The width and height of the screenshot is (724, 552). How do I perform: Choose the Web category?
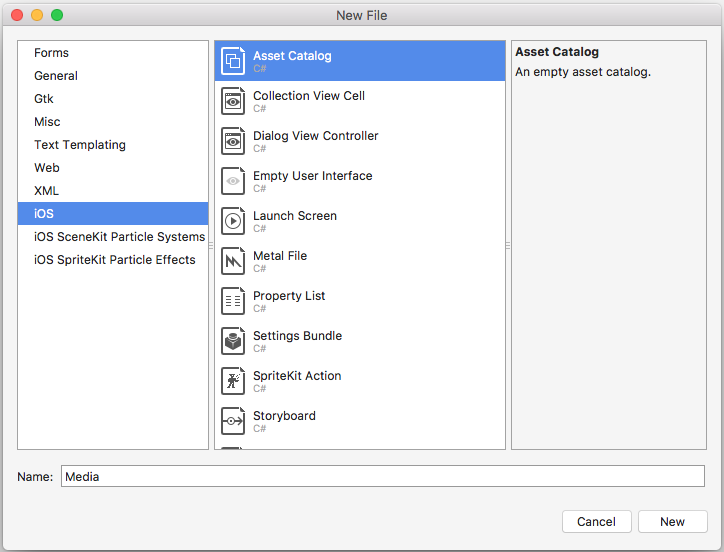click(113, 168)
